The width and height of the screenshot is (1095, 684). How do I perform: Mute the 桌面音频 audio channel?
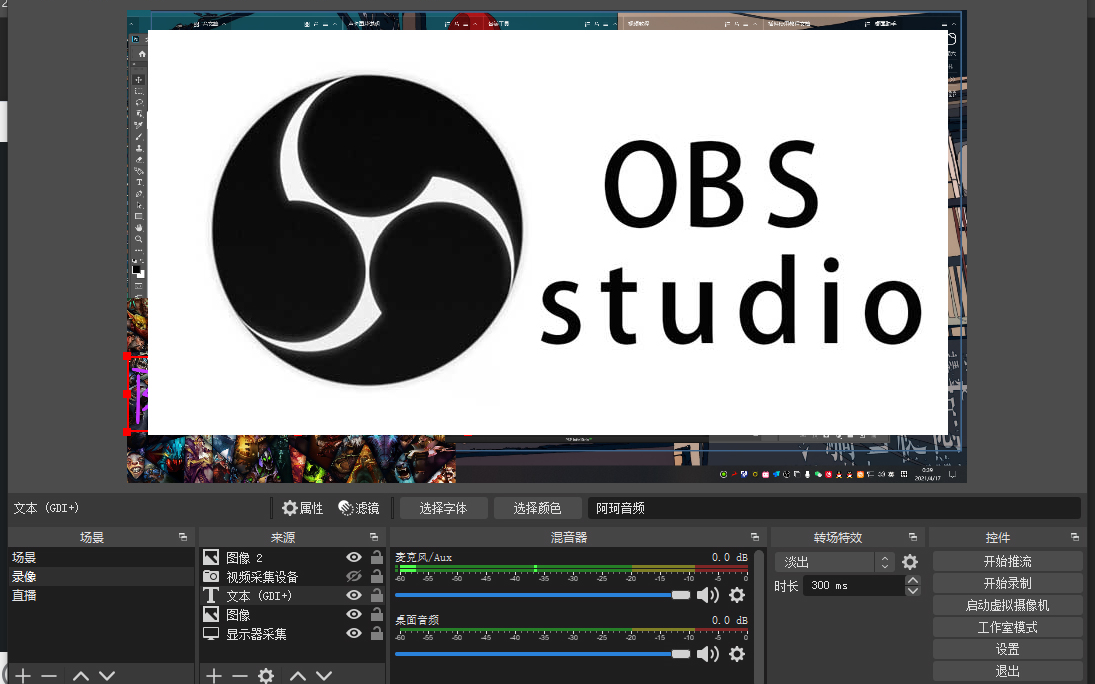[x=707, y=654]
